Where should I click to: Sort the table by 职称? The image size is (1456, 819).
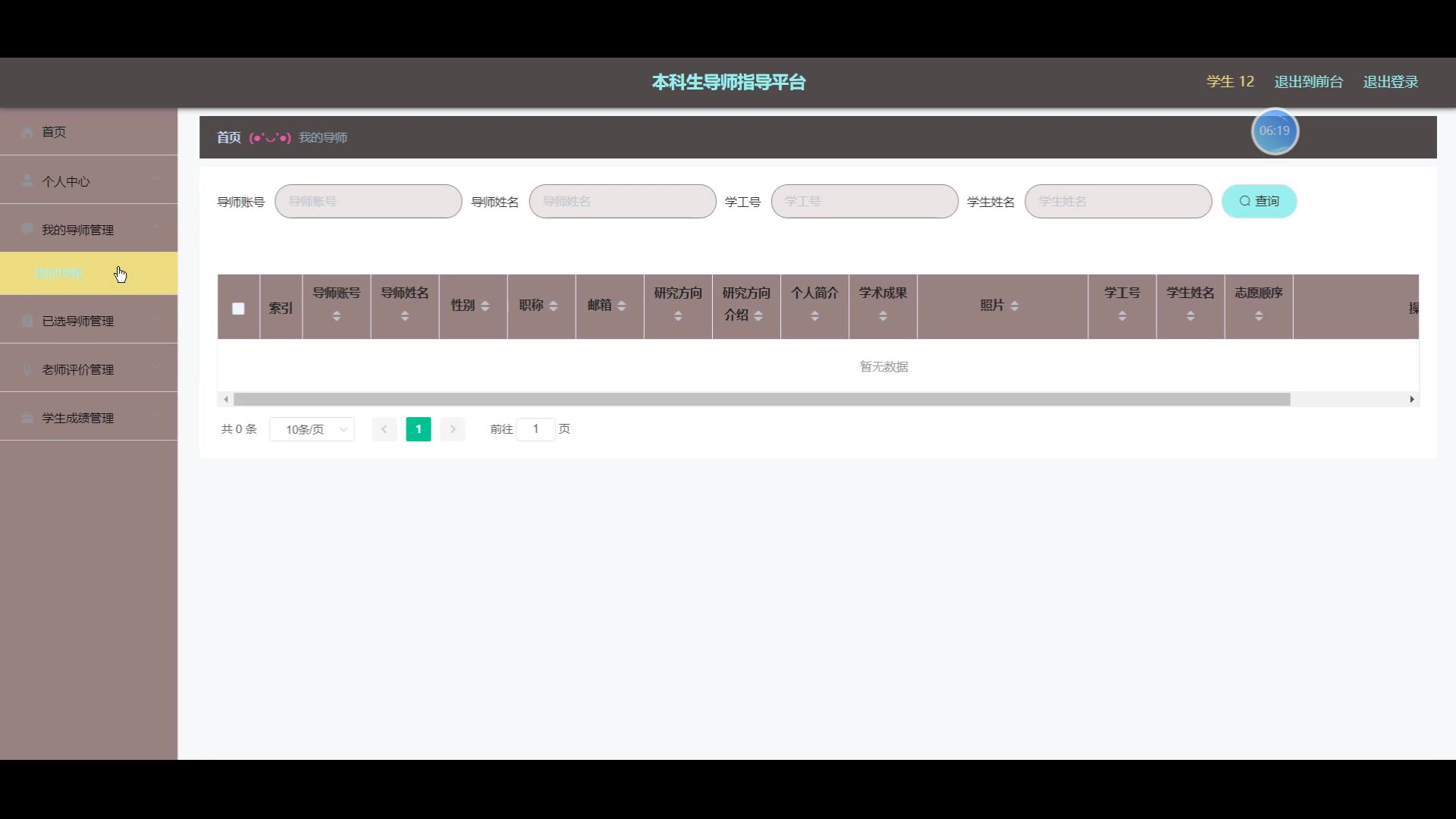554,306
